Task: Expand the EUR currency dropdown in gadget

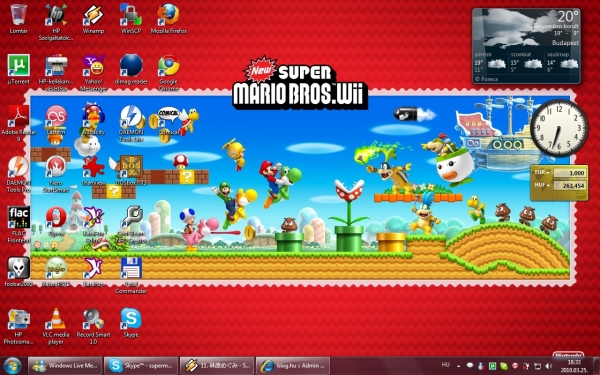Action: coord(541,173)
